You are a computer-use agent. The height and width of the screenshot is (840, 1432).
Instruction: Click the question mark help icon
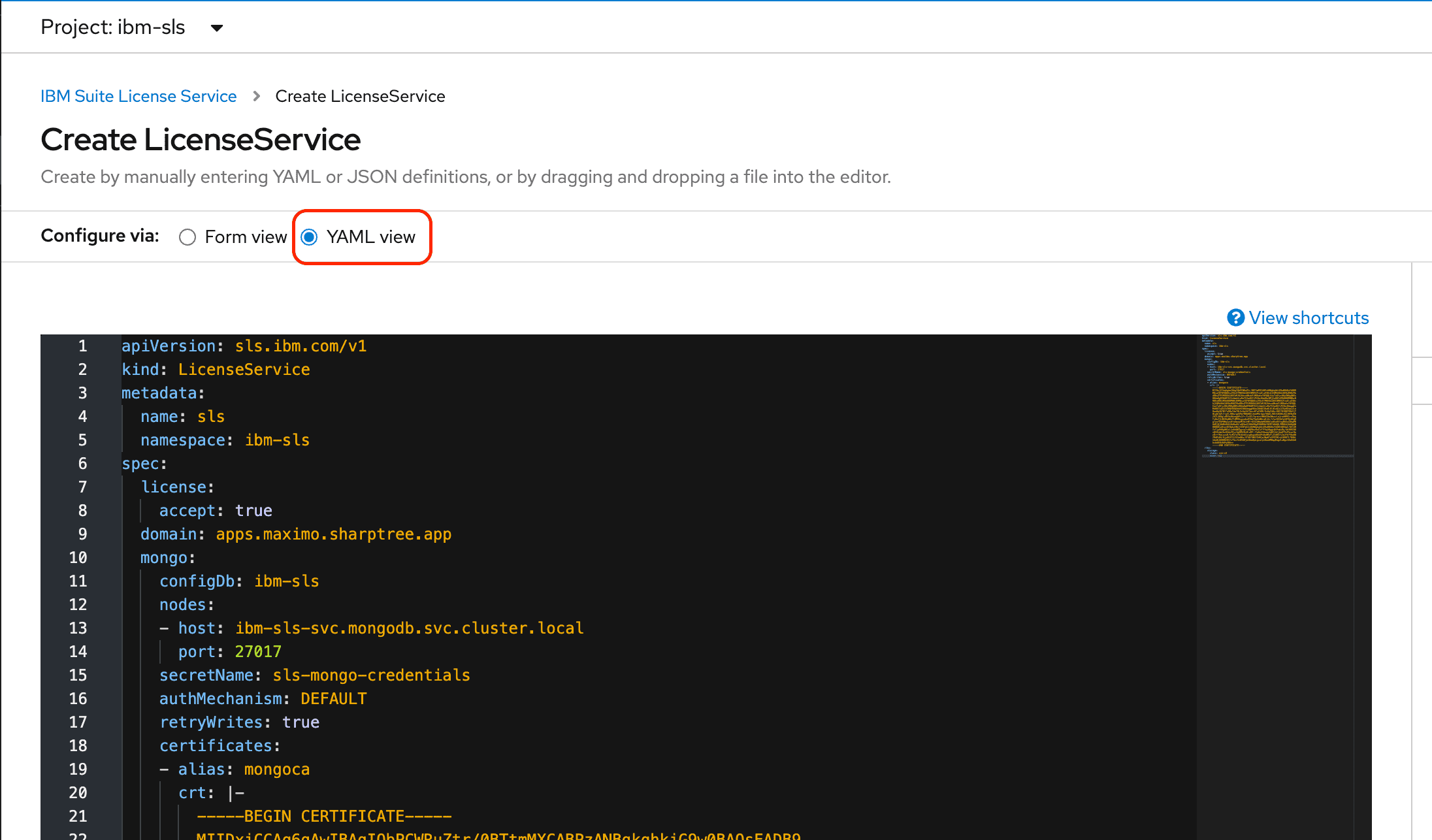point(1235,318)
